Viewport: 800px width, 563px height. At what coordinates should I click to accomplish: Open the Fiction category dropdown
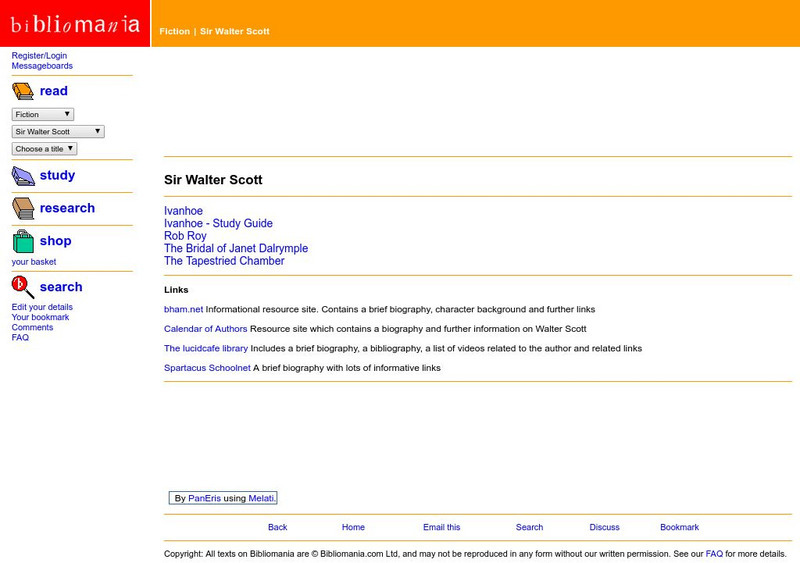pyautogui.click(x=43, y=114)
